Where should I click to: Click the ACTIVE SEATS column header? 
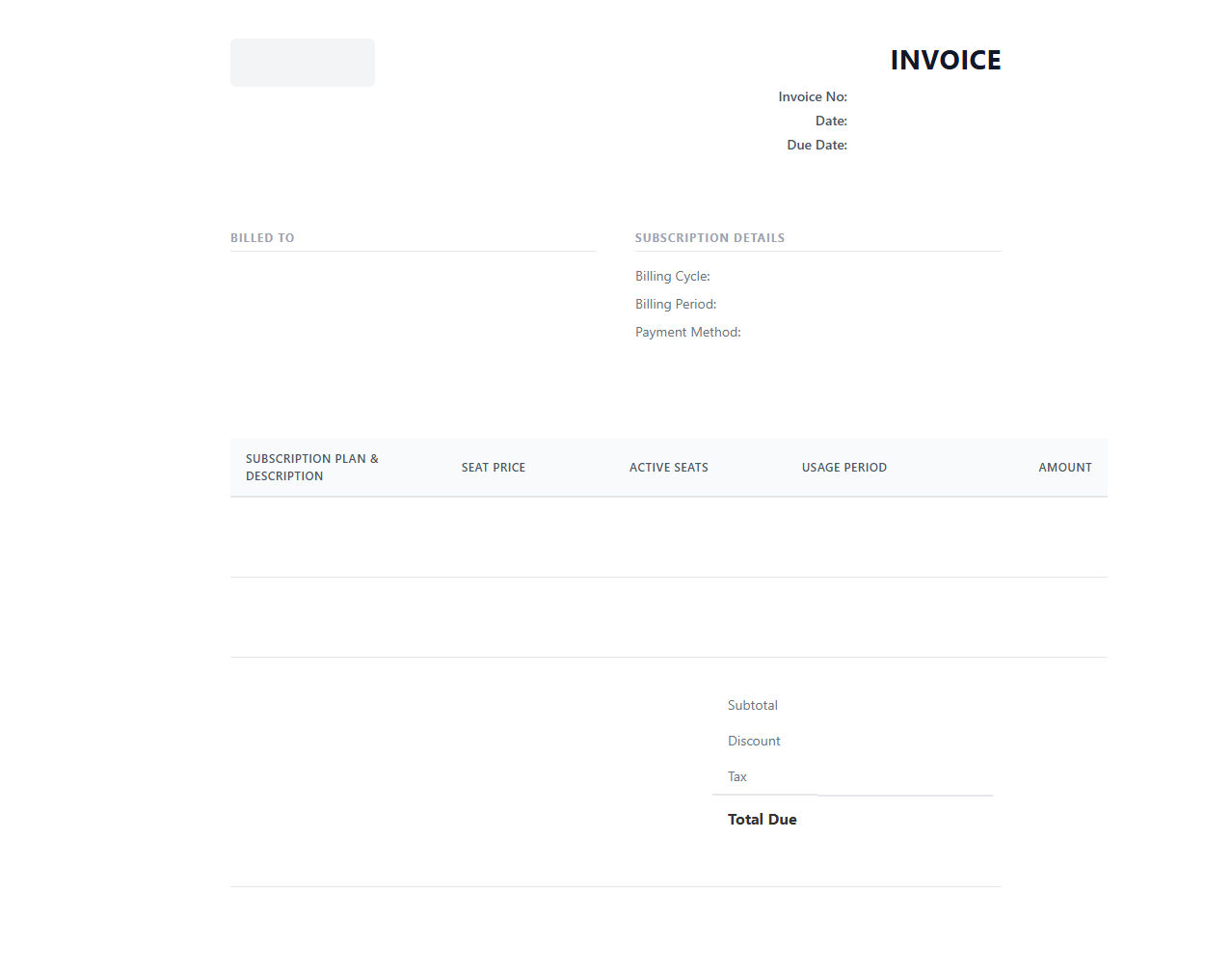(x=669, y=468)
